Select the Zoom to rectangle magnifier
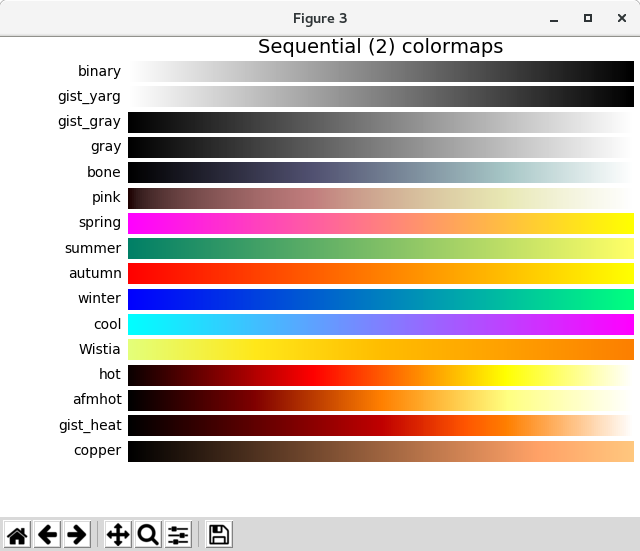 [x=148, y=534]
